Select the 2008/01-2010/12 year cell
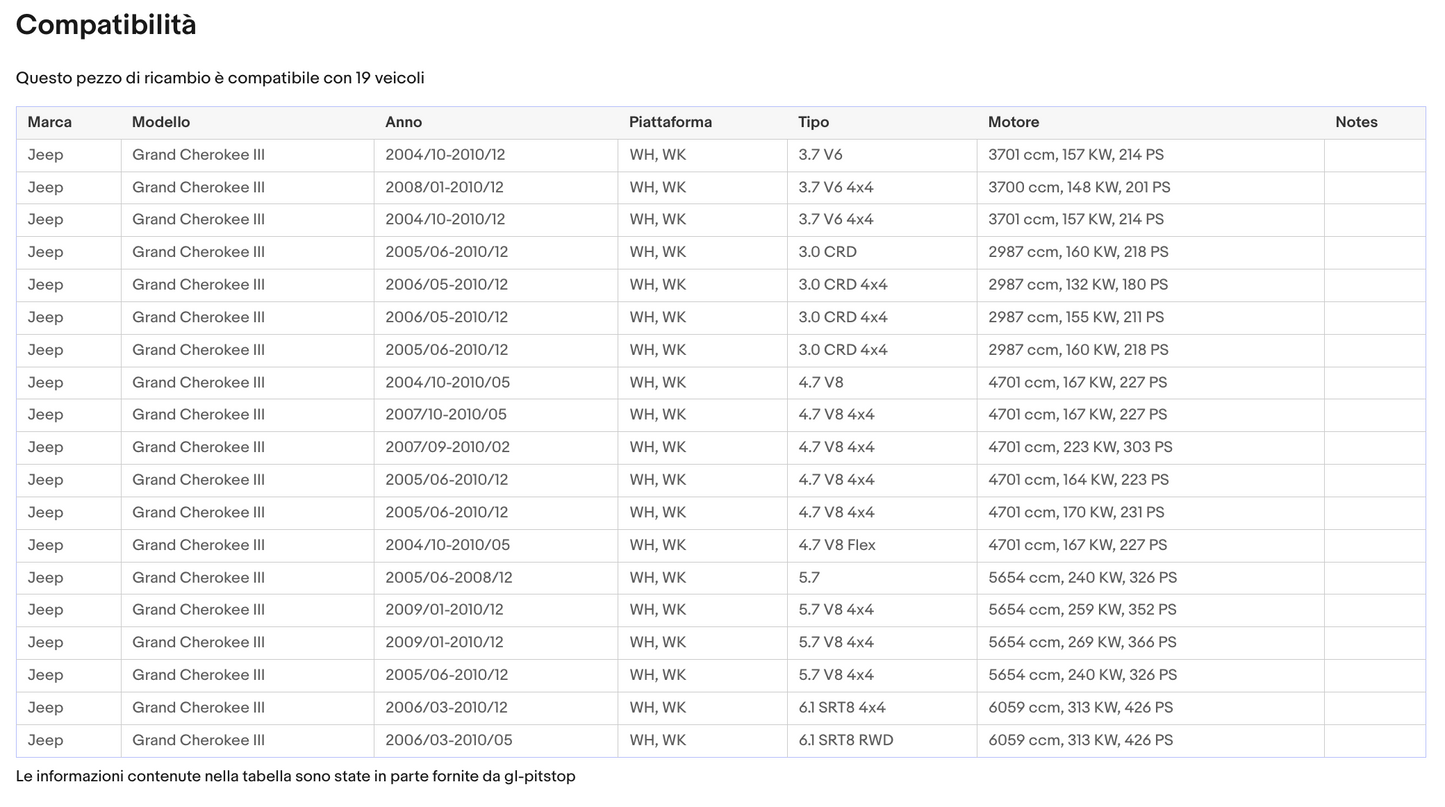 [444, 187]
